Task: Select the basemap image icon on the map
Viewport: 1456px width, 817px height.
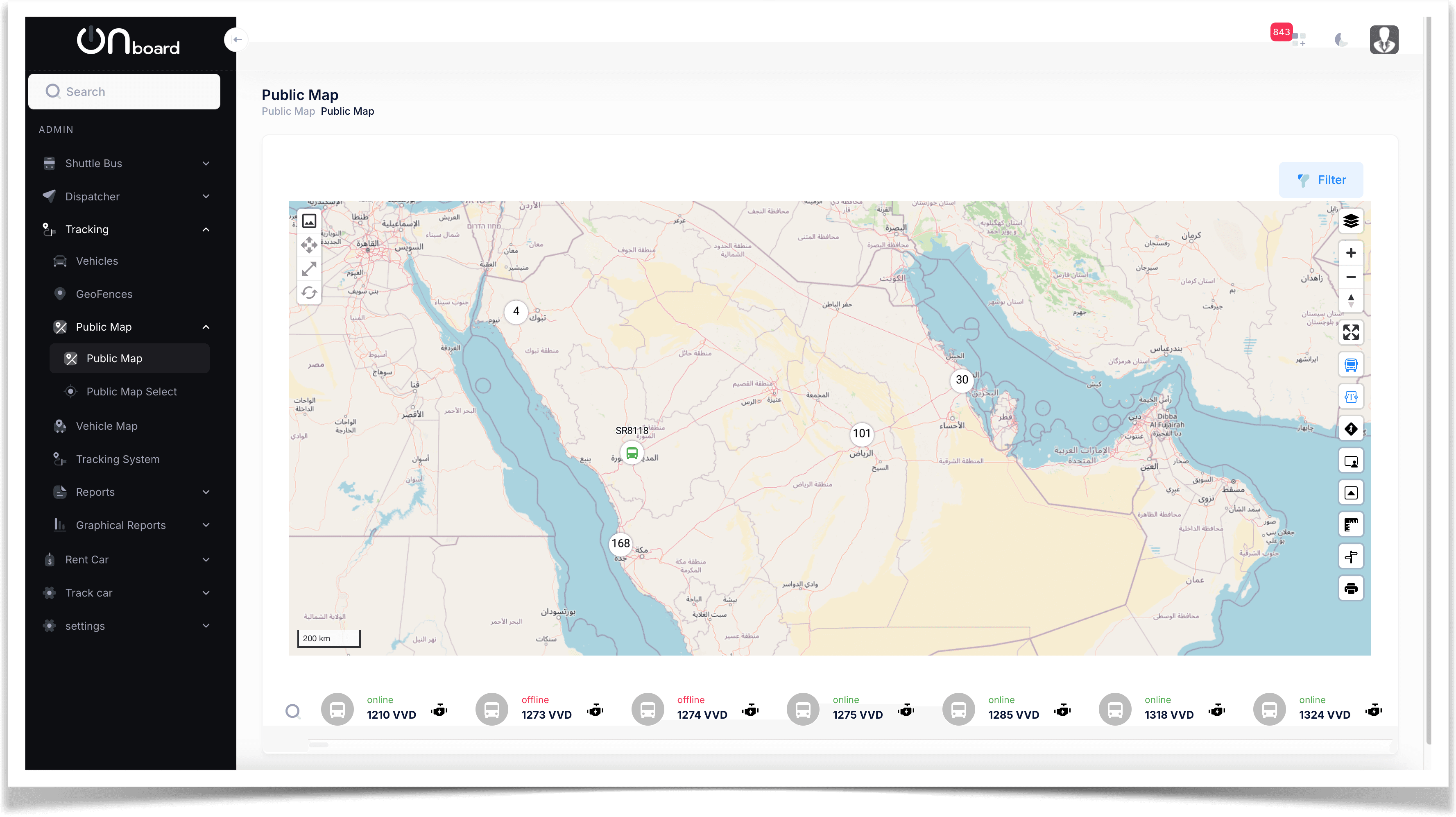Action: click(309, 220)
